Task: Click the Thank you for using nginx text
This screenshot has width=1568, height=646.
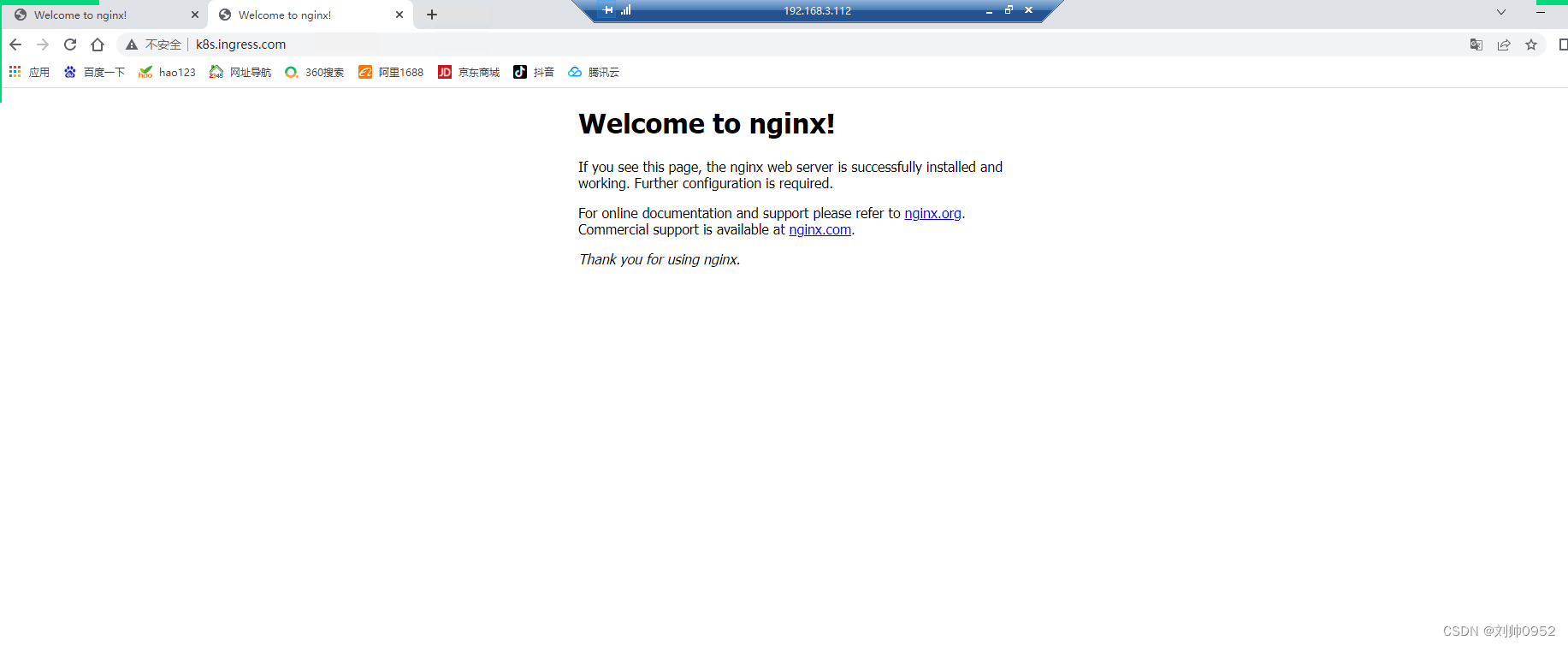Action: click(x=659, y=259)
